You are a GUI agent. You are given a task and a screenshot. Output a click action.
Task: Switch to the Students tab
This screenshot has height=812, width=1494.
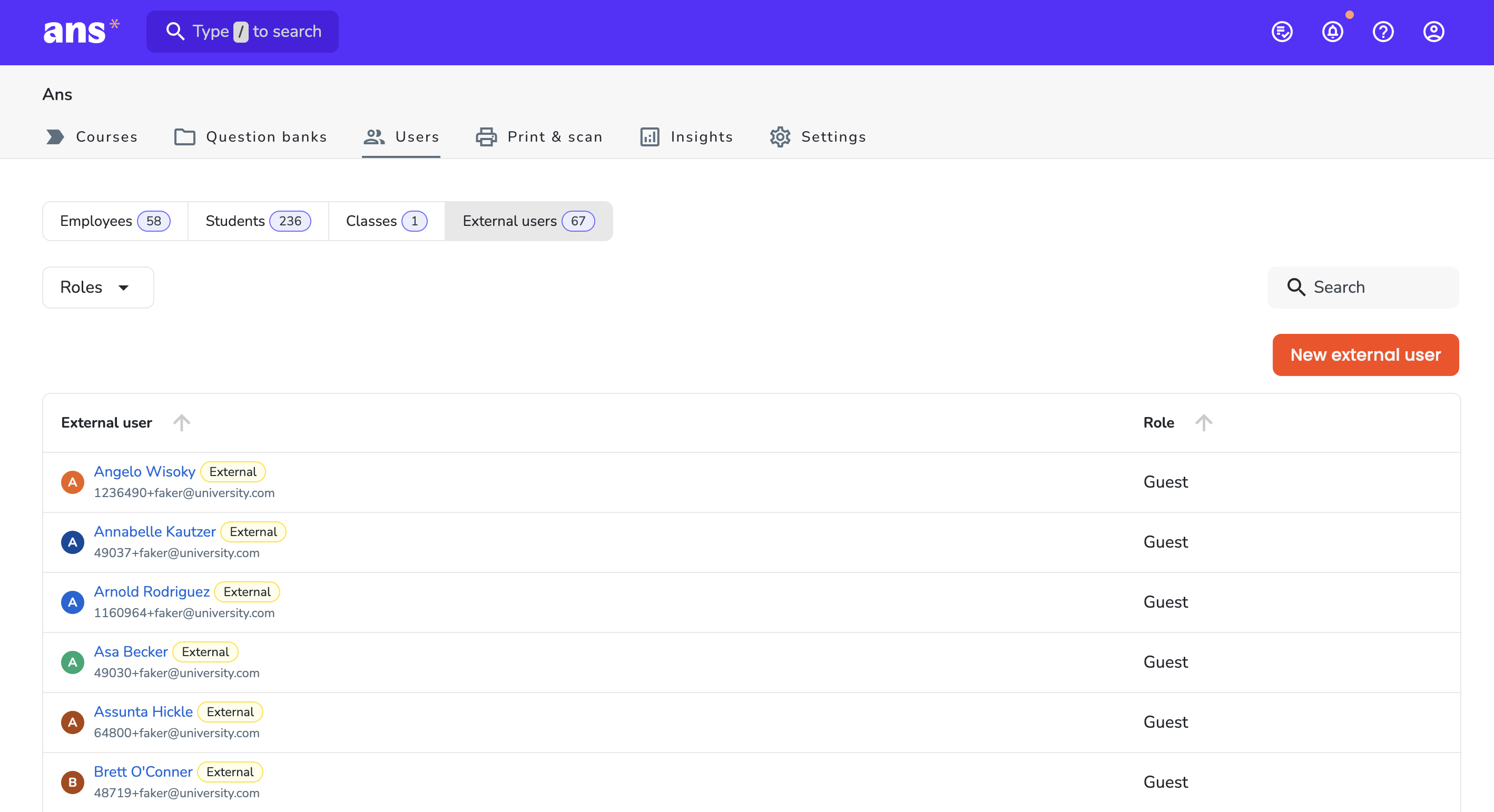[x=258, y=221]
